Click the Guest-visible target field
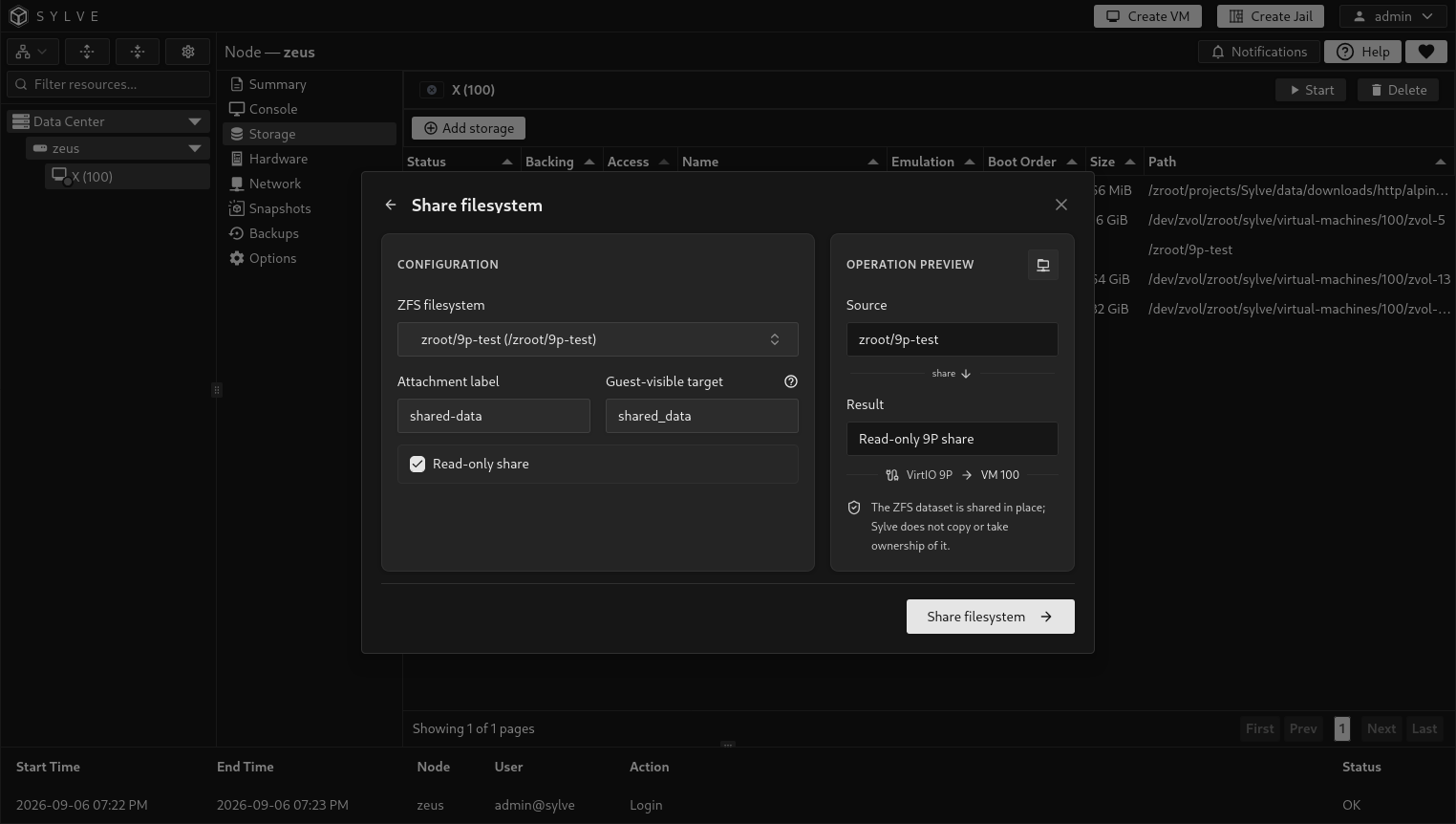The image size is (1456, 824). [x=702, y=416]
